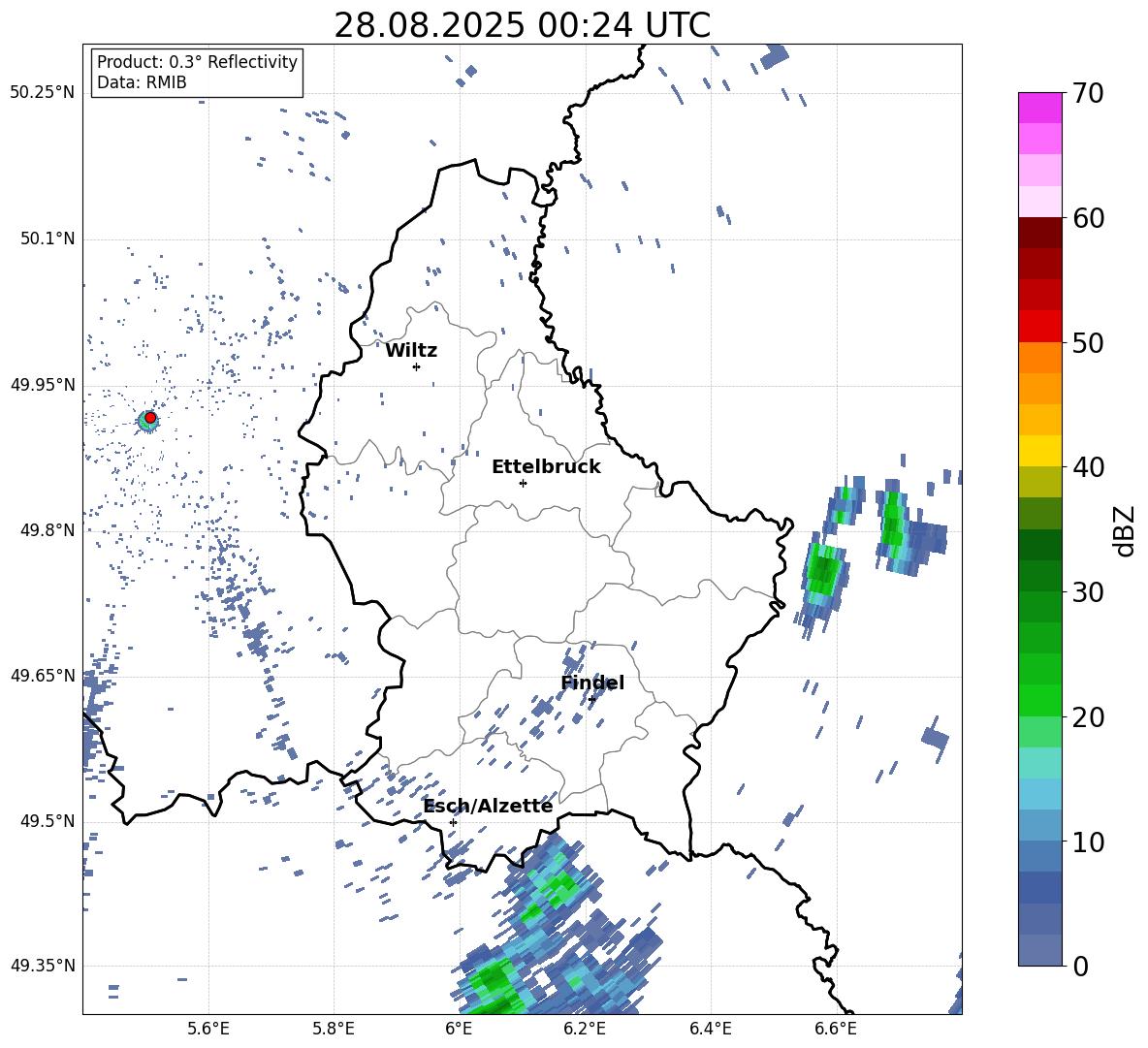
Task: Click the 5.8°E longitude label
Action: [334, 1029]
